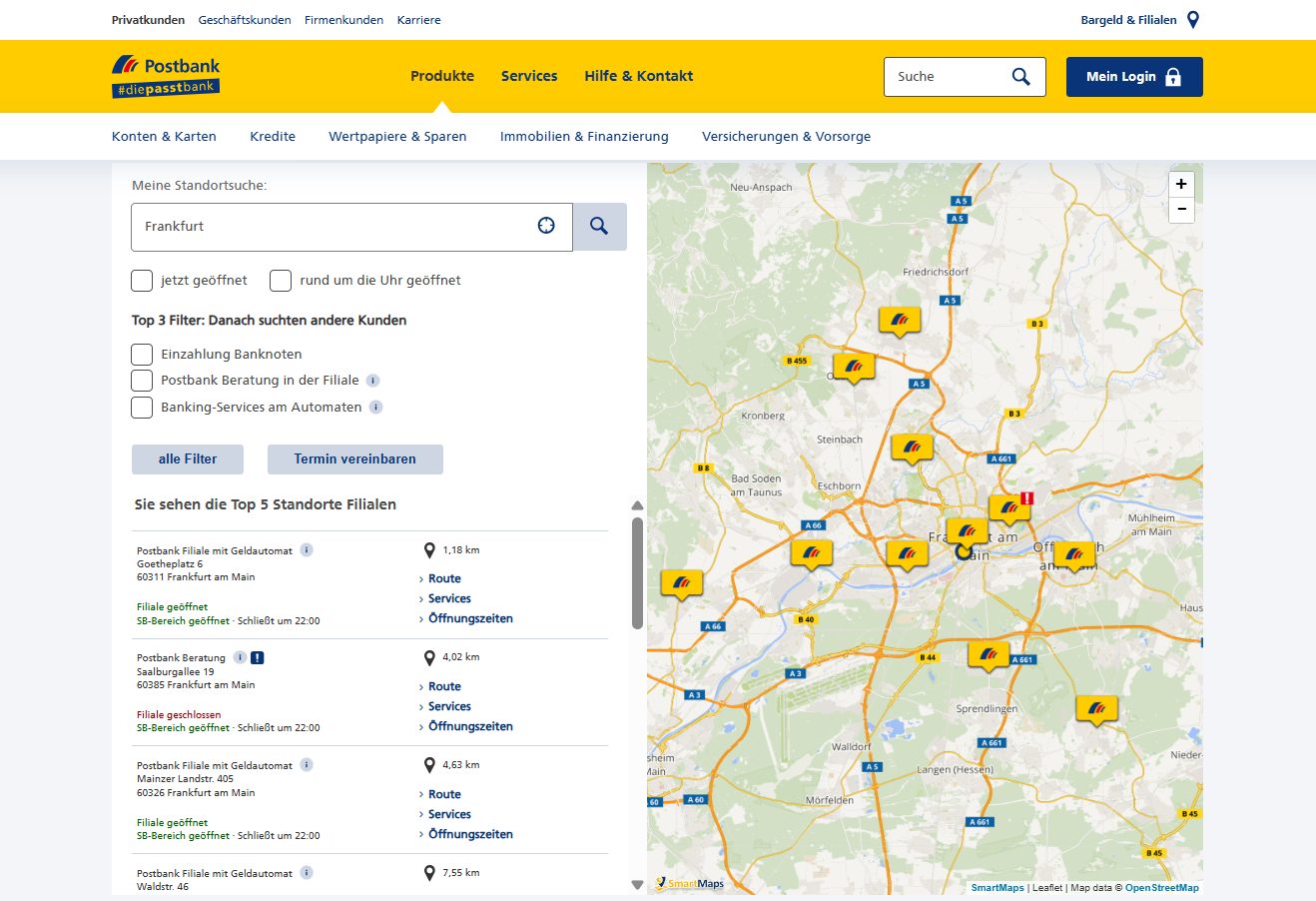
Task: Click the 'Termin vereinbaren' button
Action: pyautogui.click(x=355, y=459)
